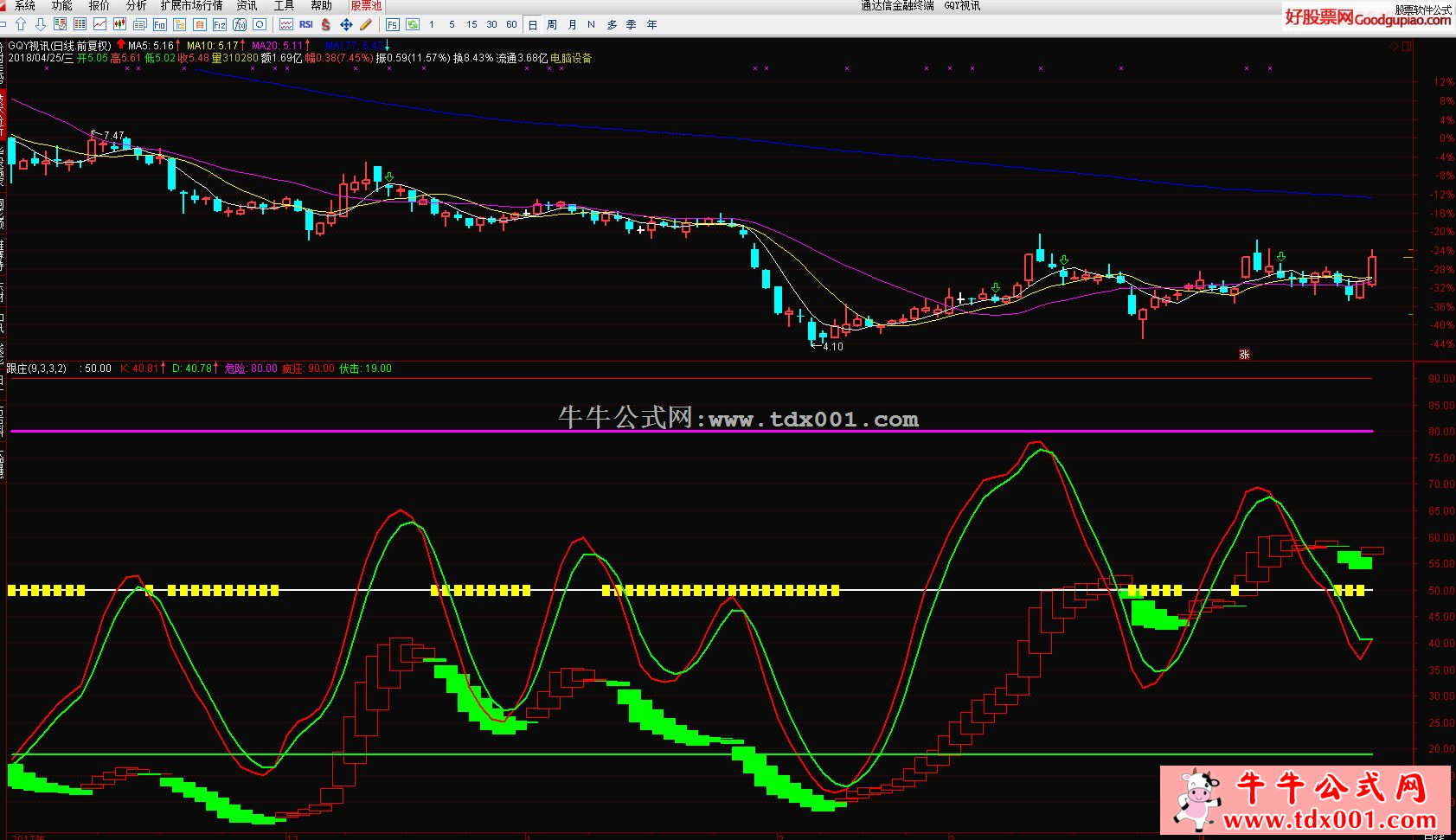Select the pencil drawing tool icon
Image resolution: width=1456 pixels, height=840 pixels.
(x=366, y=24)
